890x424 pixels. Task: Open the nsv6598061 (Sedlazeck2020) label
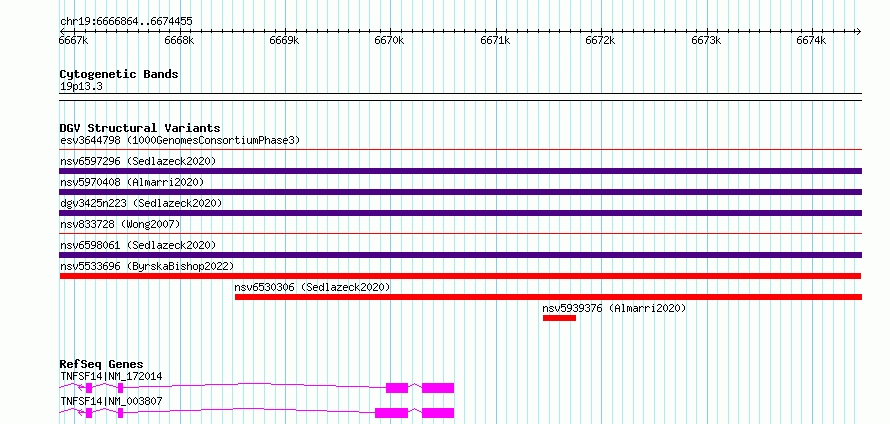[x=138, y=245]
